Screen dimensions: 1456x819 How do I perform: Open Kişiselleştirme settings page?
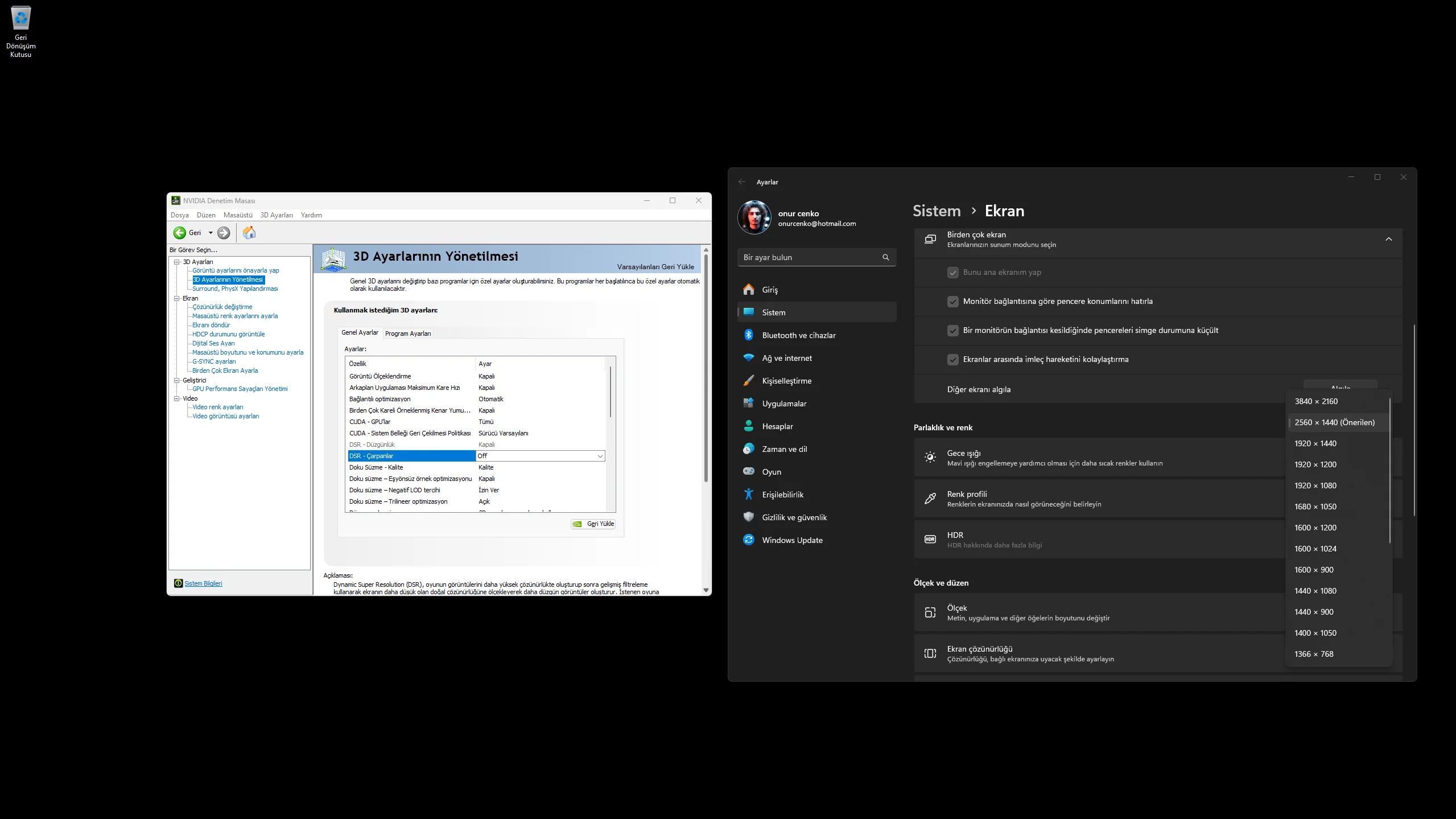pyautogui.click(x=786, y=381)
